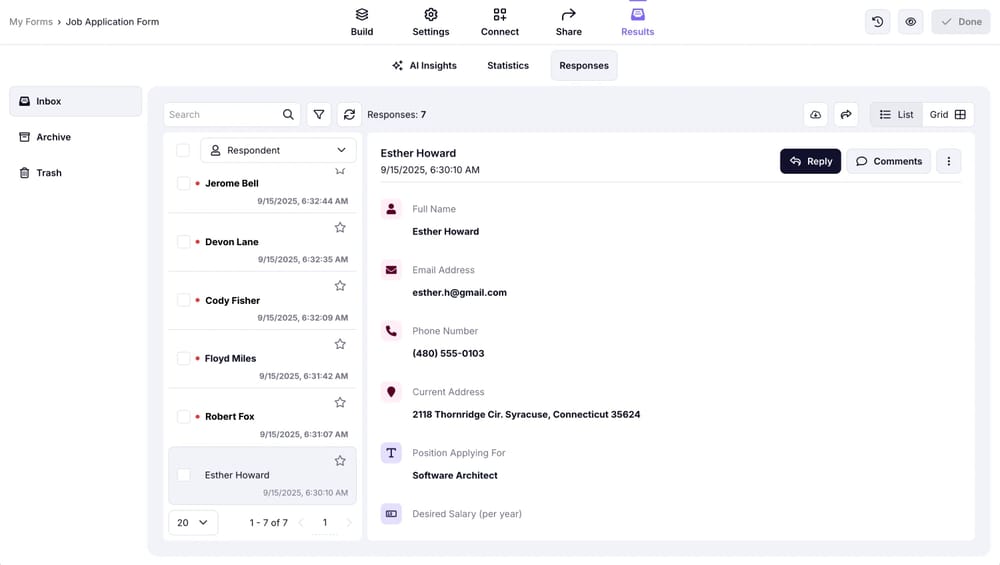Star the Devon Lane response
Image resolution: width=1000 pixels, height=565 pixels.
pos(340,228)
